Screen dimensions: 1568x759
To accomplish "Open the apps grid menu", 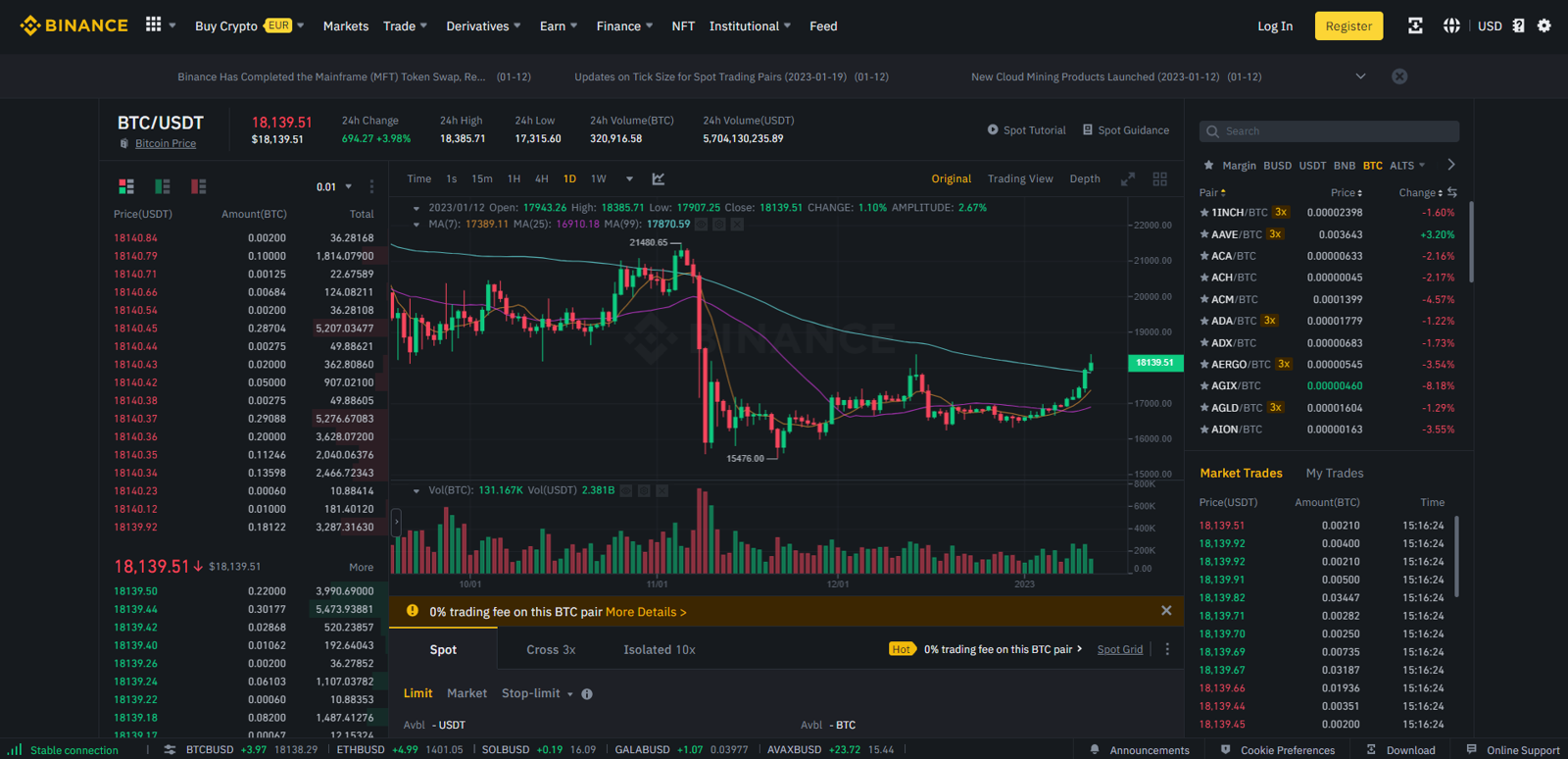I will (154, 25).
